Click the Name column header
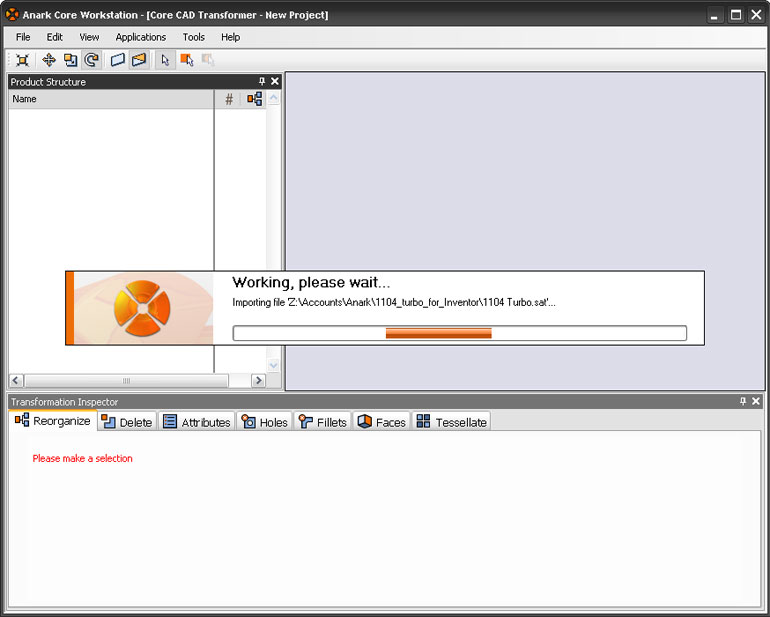Screen dimensions: 770x617 [x=111, y=99]
